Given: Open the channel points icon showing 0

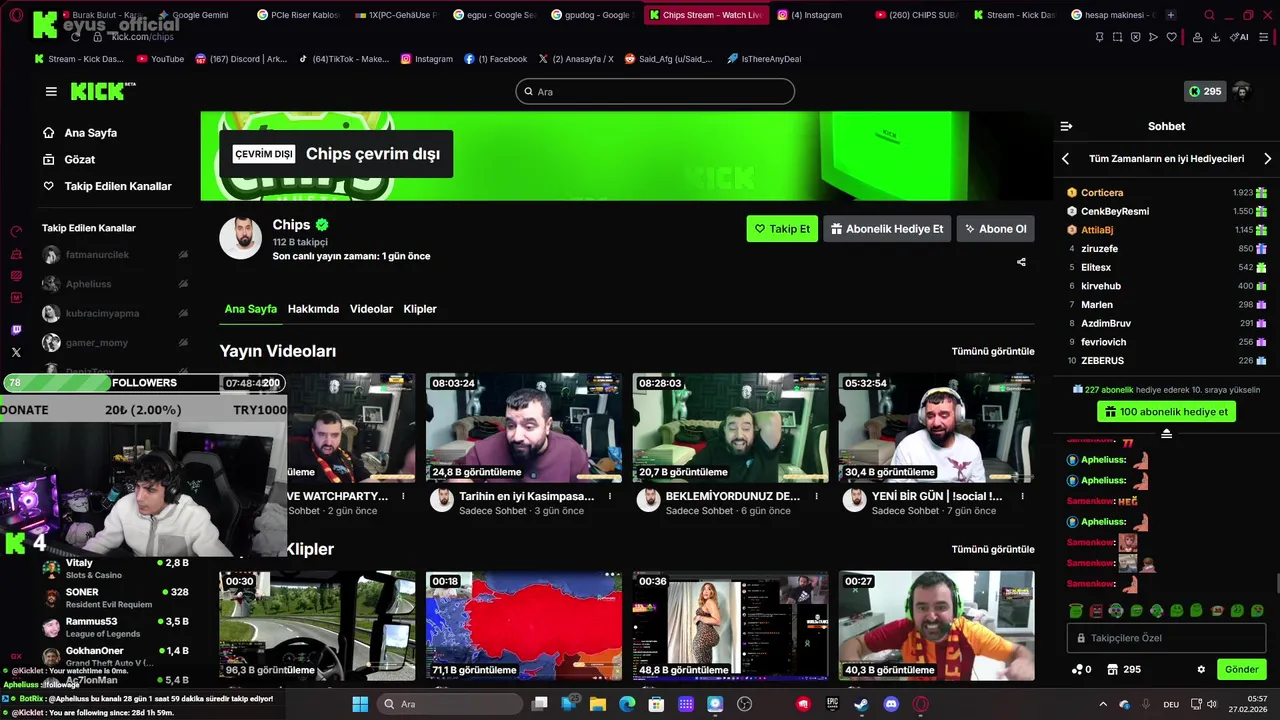Looking at the screenshot, I should coord(1081,669).
